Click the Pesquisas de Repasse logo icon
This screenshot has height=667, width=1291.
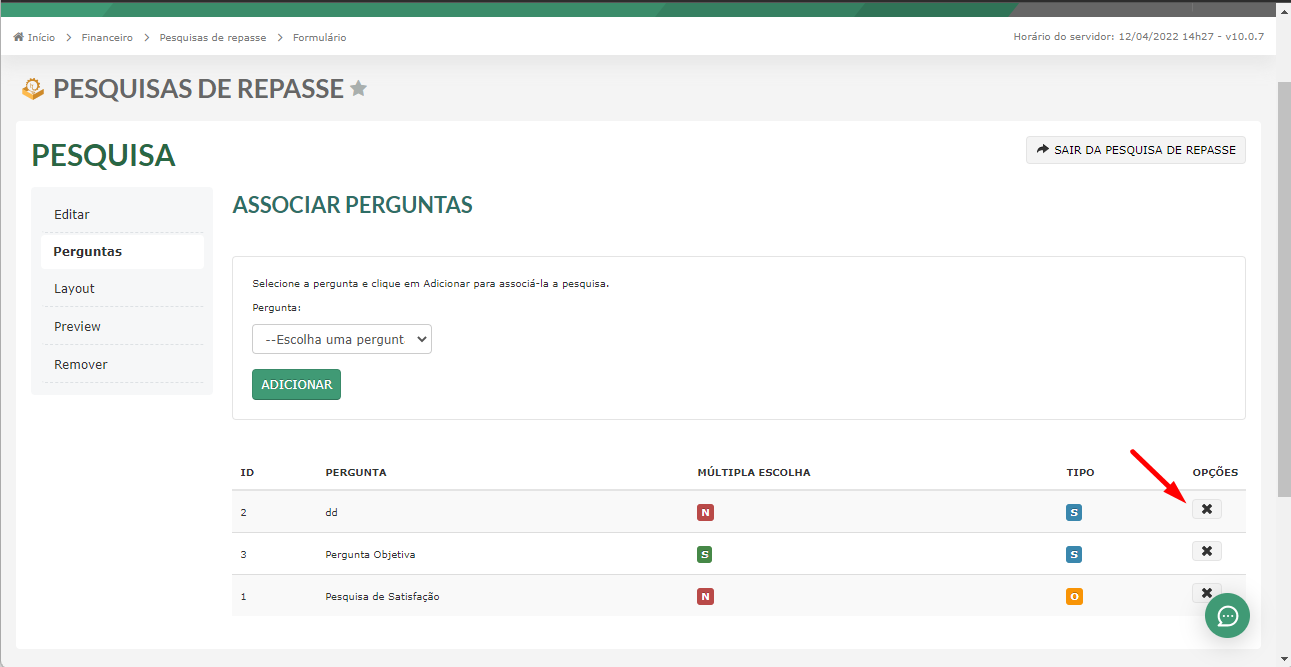click(33, 89)
